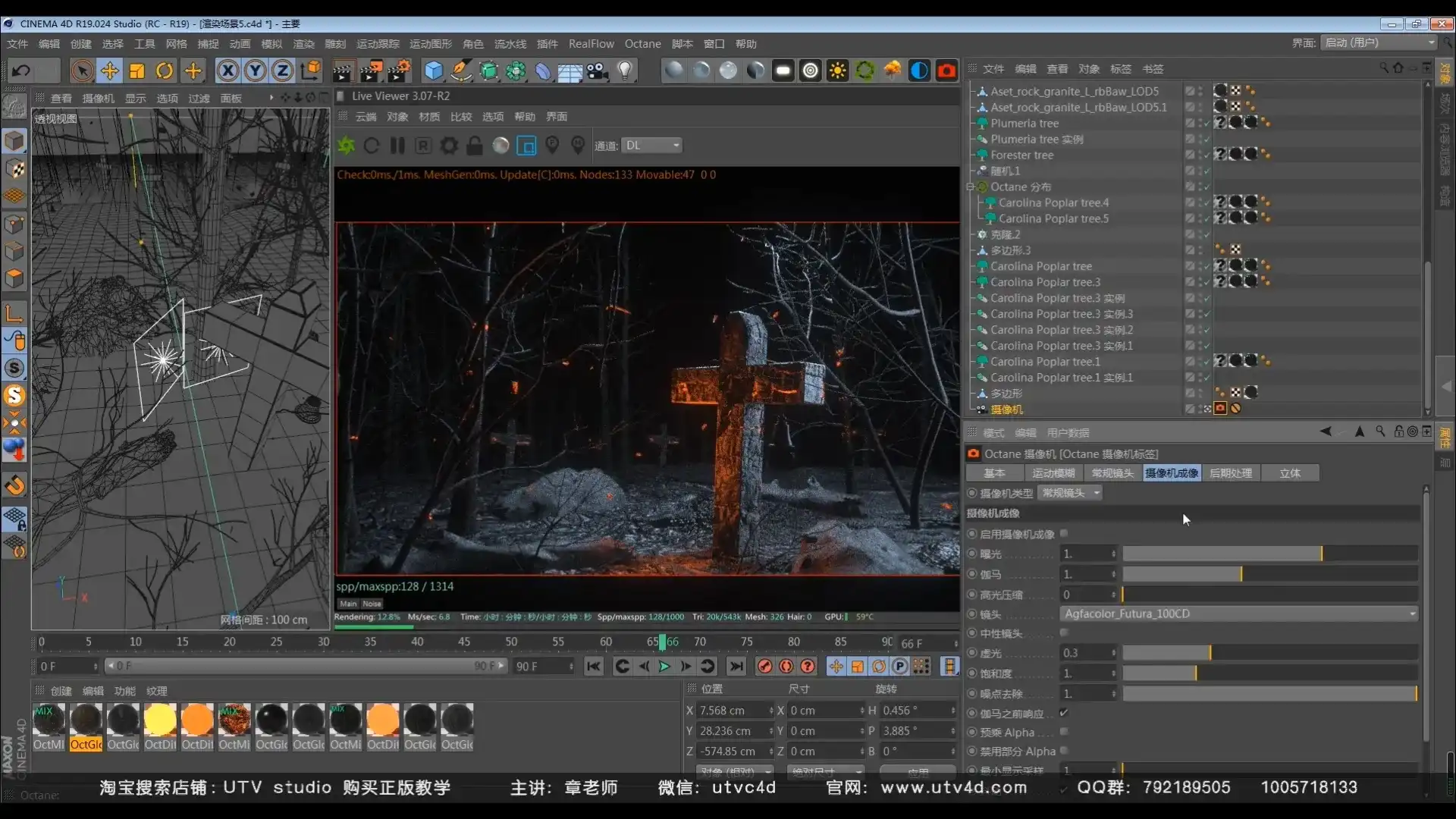
Task: Collapse the Octane 分布 tree item
Action: (x=971, y=187)
